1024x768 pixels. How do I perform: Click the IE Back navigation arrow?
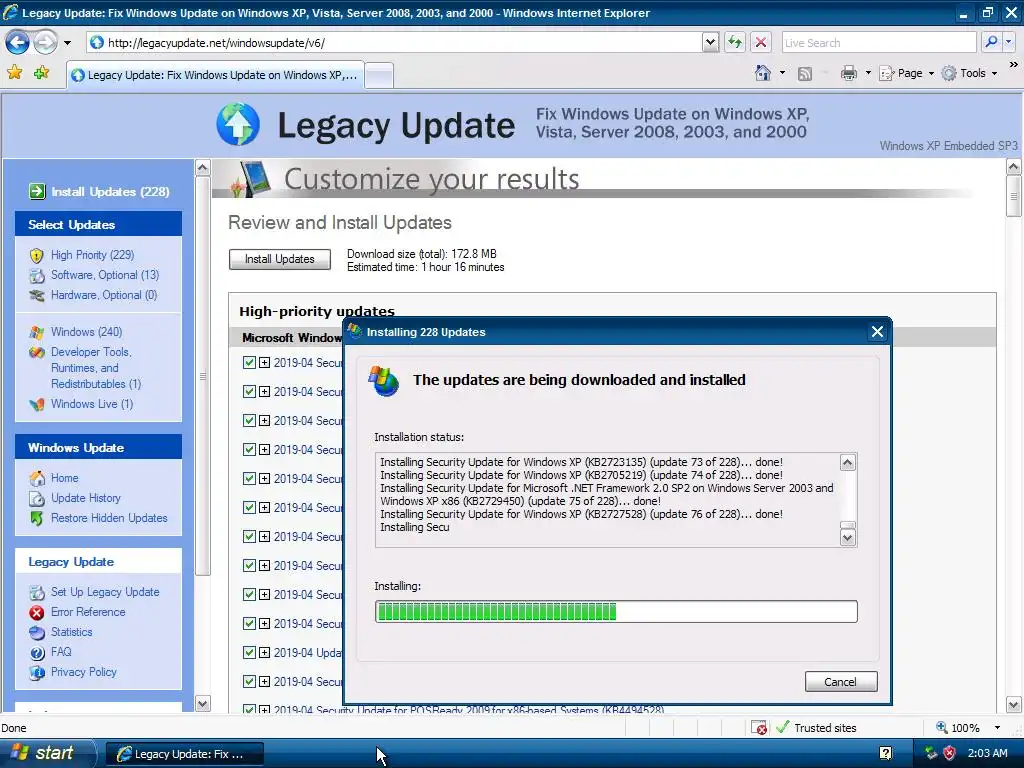(x=17, y=43)
